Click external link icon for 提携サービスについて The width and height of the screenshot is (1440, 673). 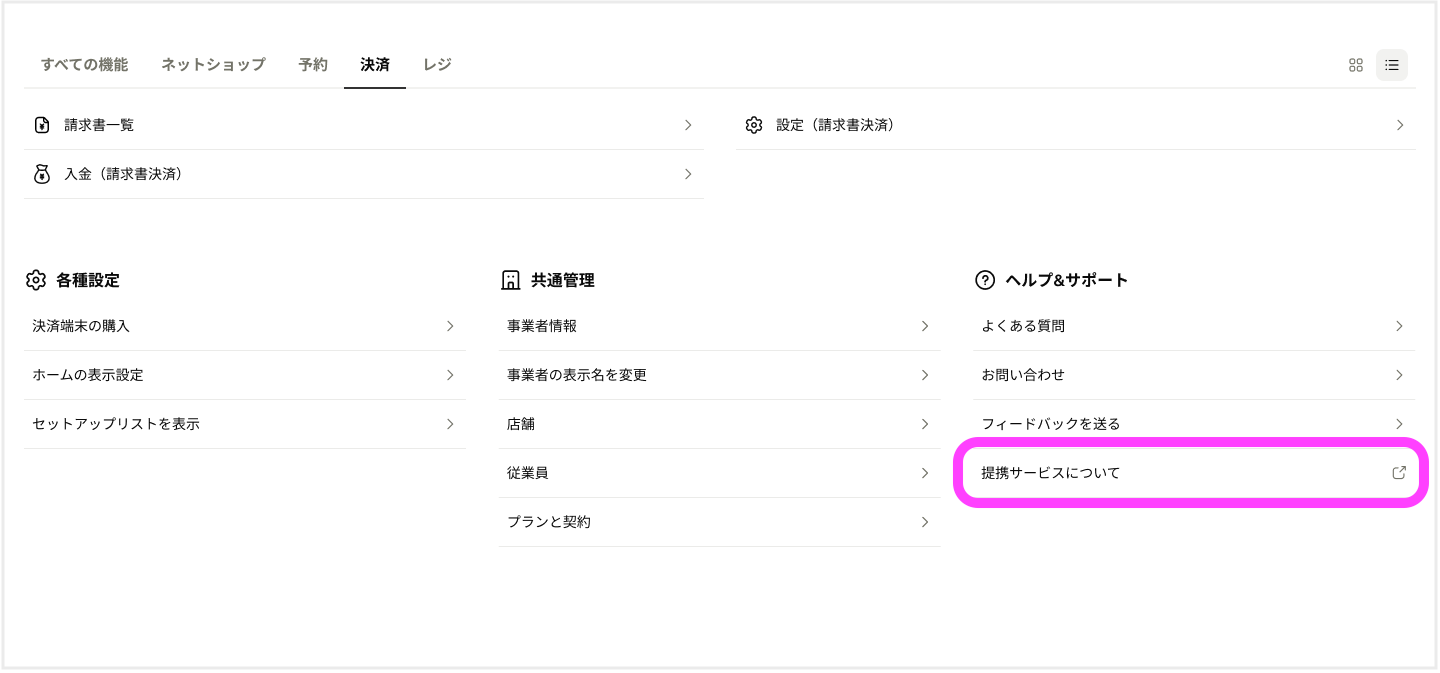pos(1399,473)
